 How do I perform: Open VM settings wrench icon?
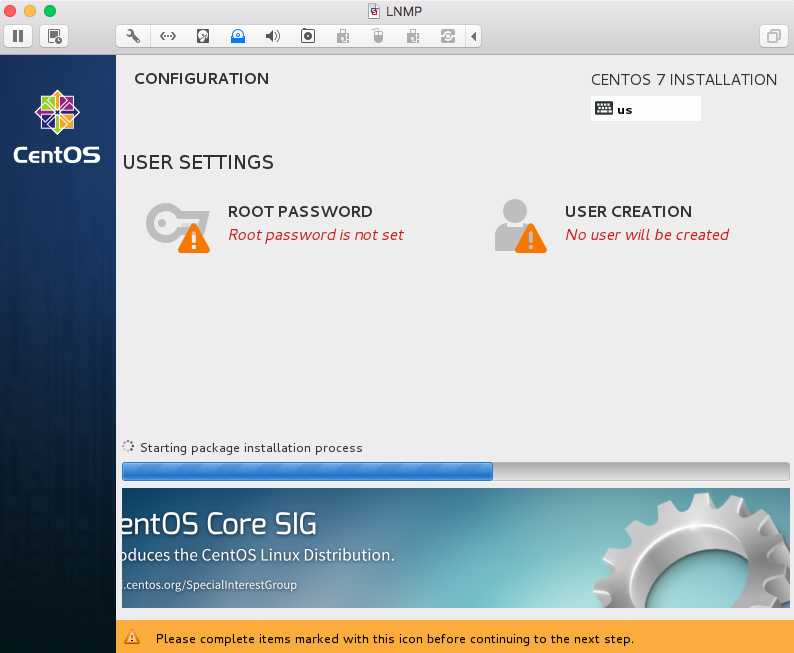(133, 36)
